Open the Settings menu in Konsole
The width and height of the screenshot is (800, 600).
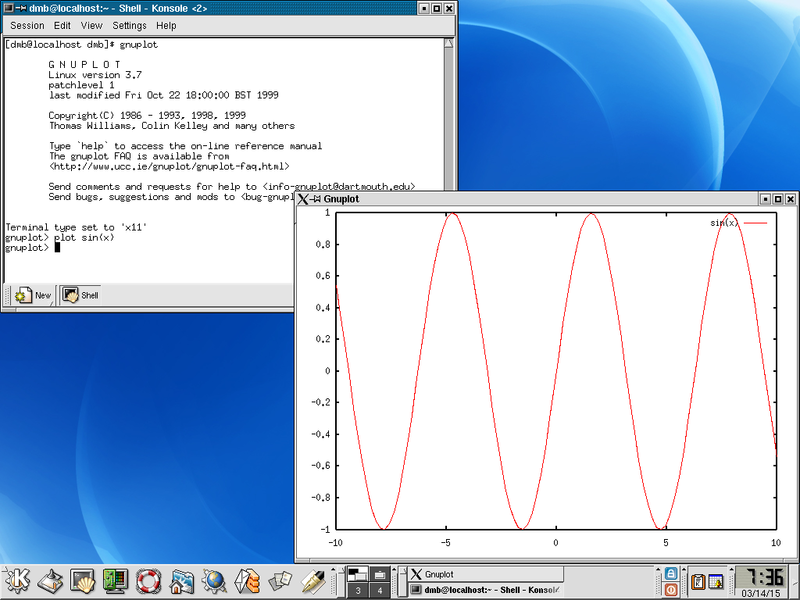pos(129,26)
